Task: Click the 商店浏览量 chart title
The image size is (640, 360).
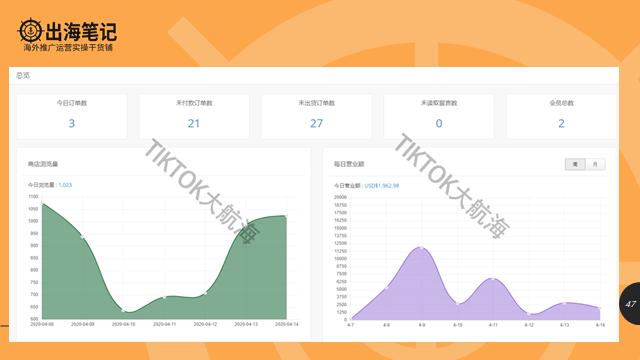Action: tap(43, 164)
